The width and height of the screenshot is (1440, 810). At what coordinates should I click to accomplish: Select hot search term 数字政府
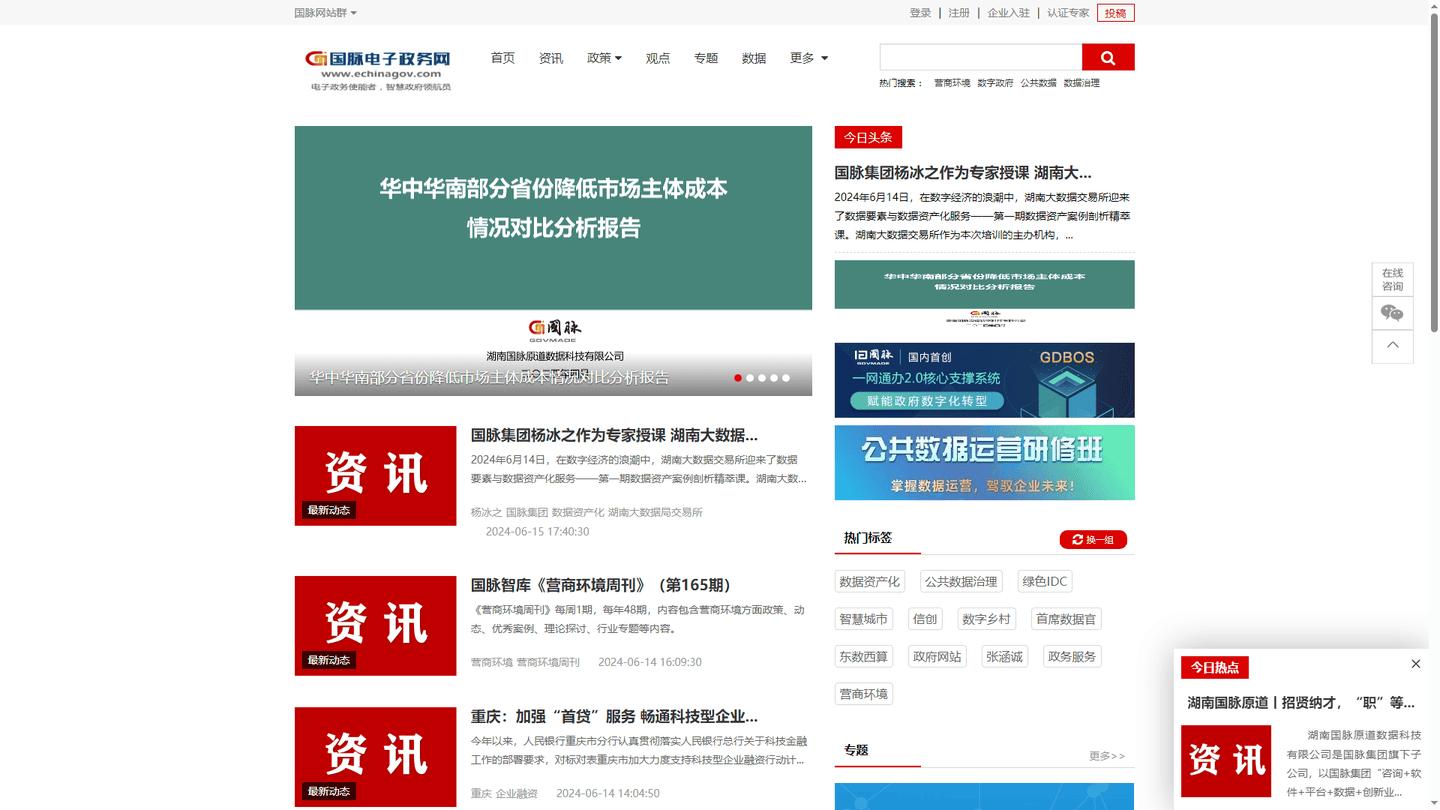coord(995,83)
